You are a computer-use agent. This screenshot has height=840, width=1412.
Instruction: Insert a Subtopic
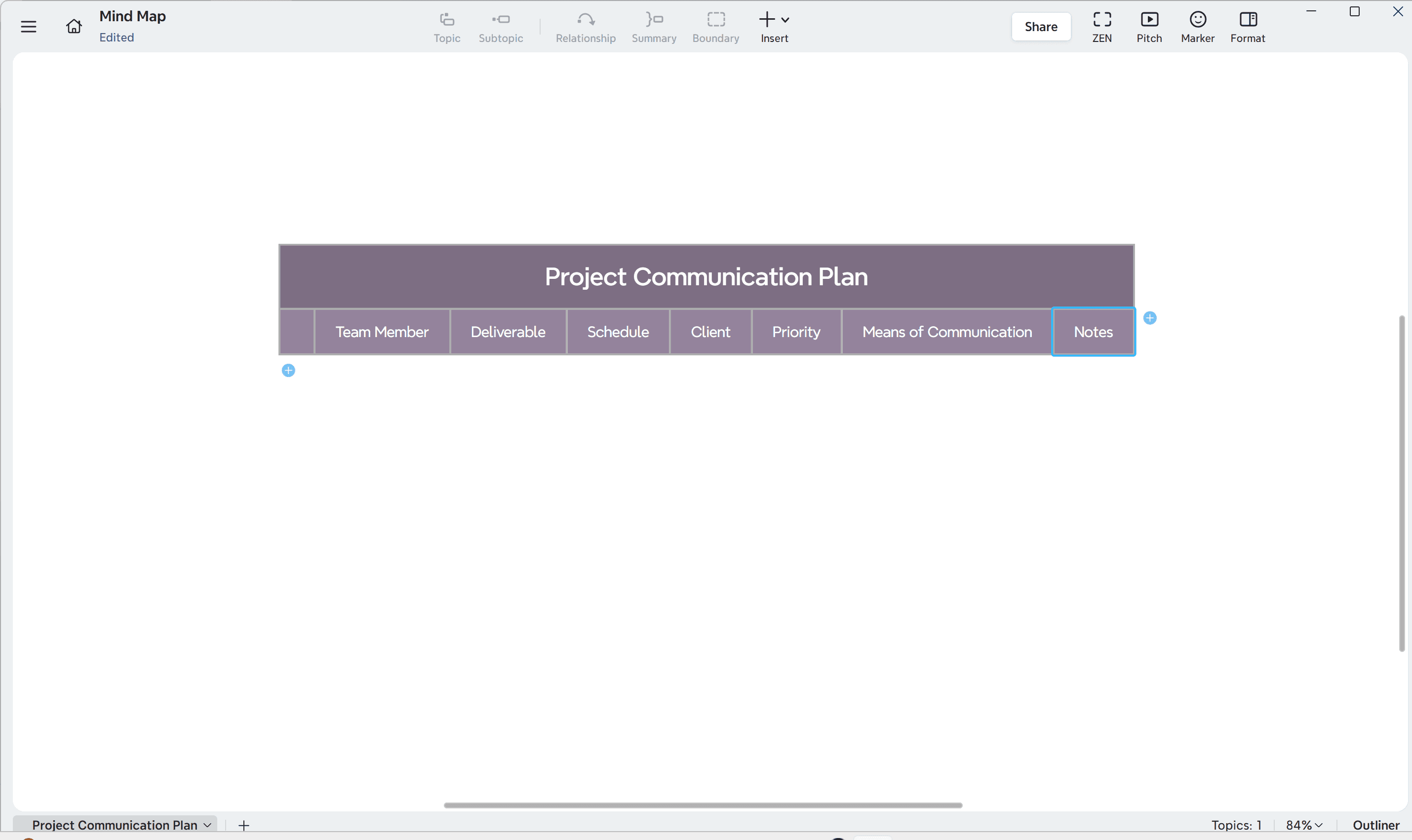(x=501, y=26)
